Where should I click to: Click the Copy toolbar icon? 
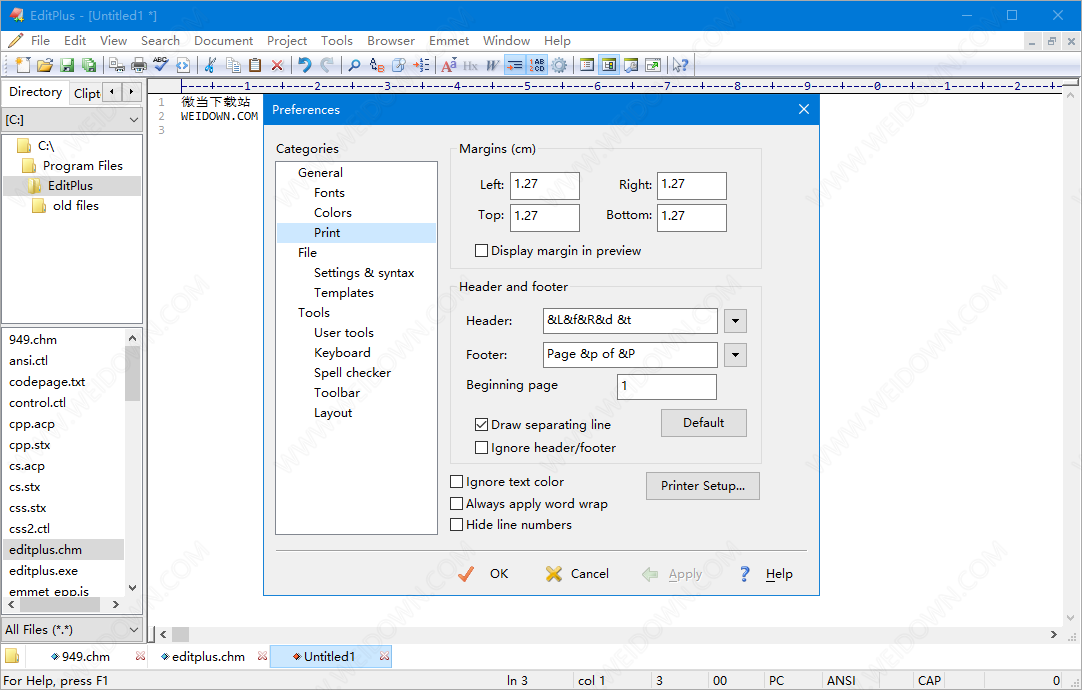233,65
